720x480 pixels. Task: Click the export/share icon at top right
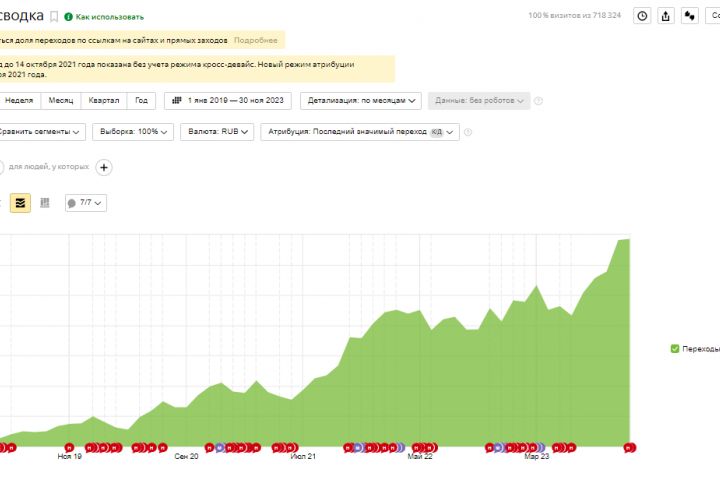pos(666,16)
